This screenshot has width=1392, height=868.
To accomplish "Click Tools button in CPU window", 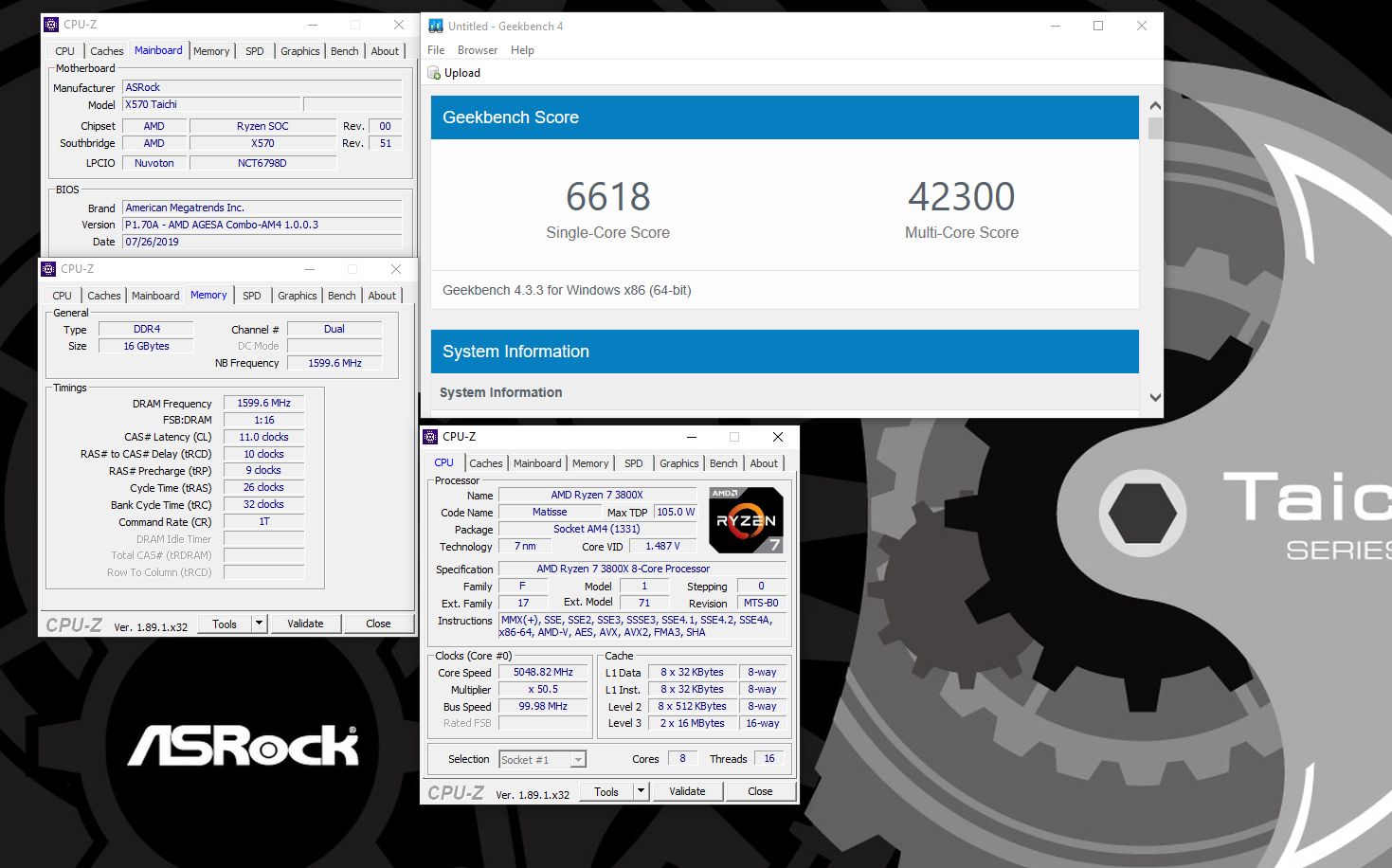I will click(x=606, y=791).
